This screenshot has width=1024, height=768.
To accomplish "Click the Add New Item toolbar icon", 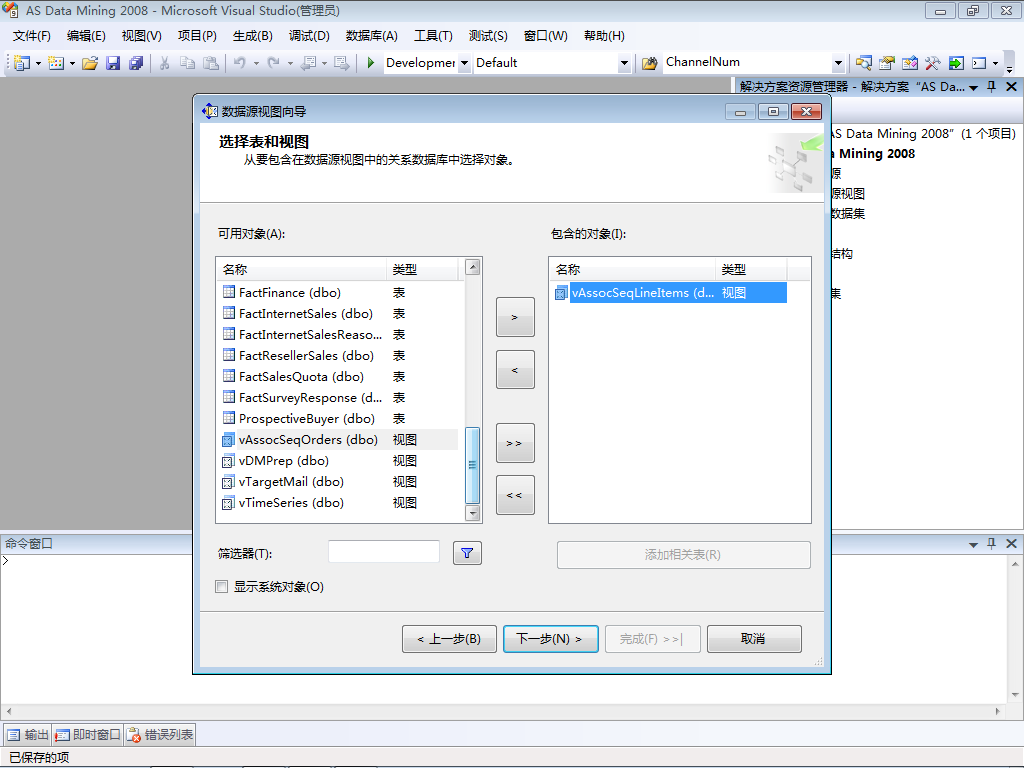I will point(56,63).
